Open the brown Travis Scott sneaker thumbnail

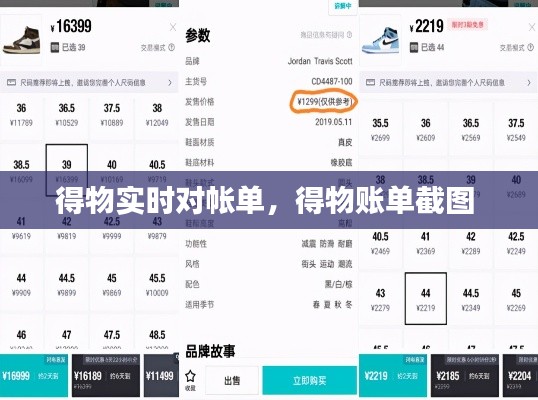coord(21,40)
